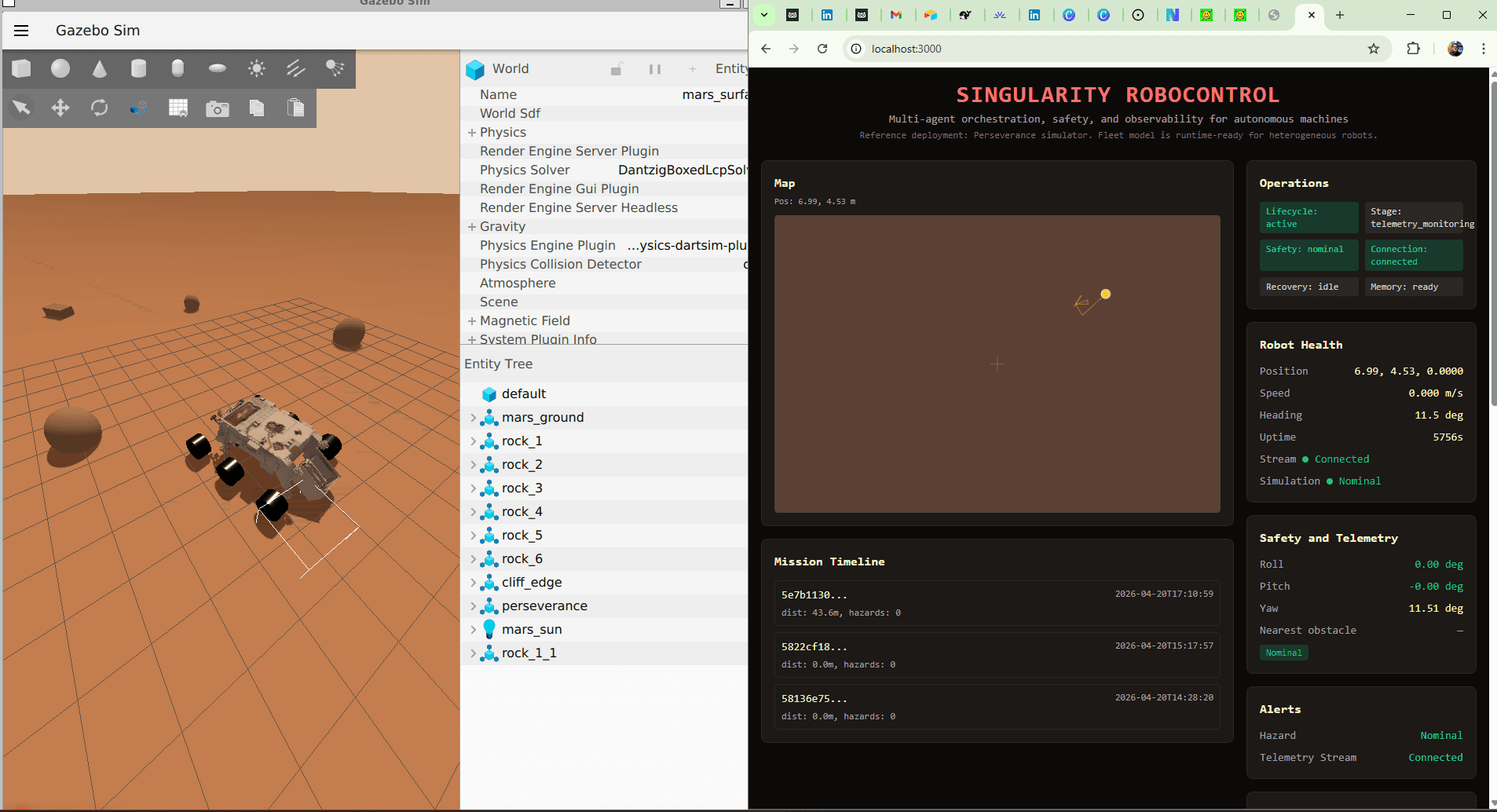Screen dimensions: 1497x812
Task: Activate the rotate mode tool
Action: tap(100, 108)
